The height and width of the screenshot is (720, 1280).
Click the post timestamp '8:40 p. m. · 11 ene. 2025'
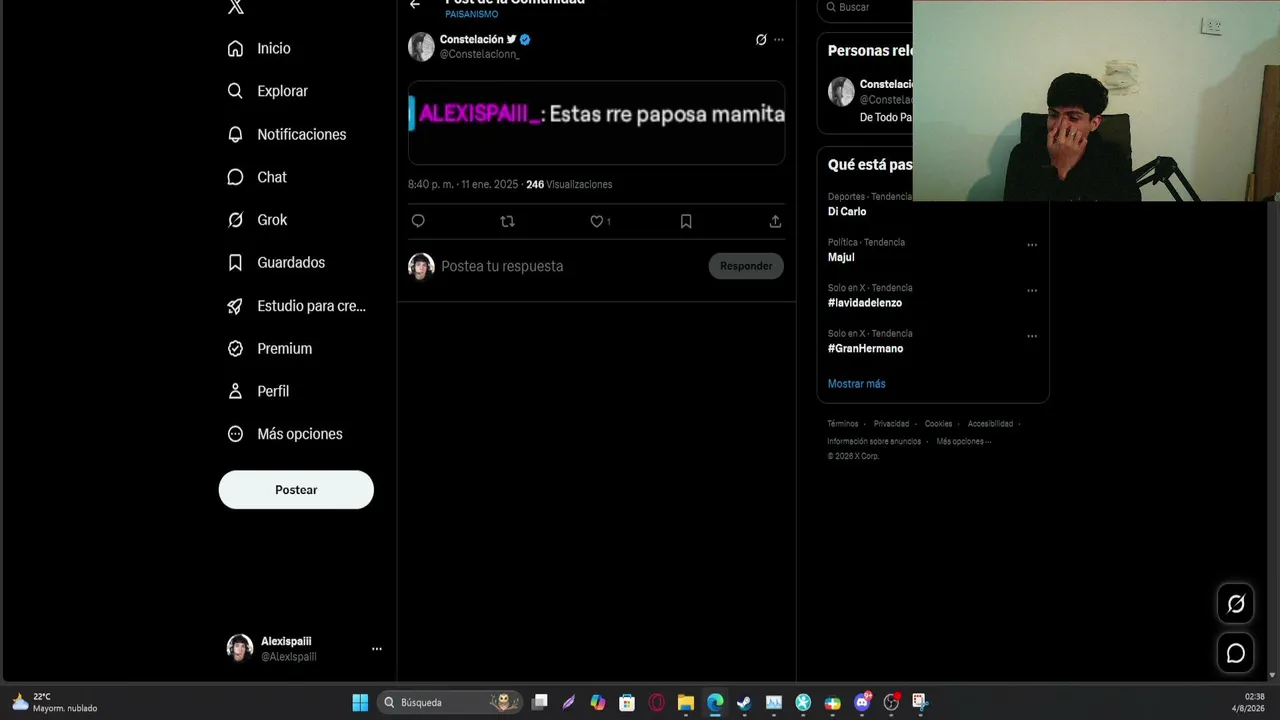point(463,185)
